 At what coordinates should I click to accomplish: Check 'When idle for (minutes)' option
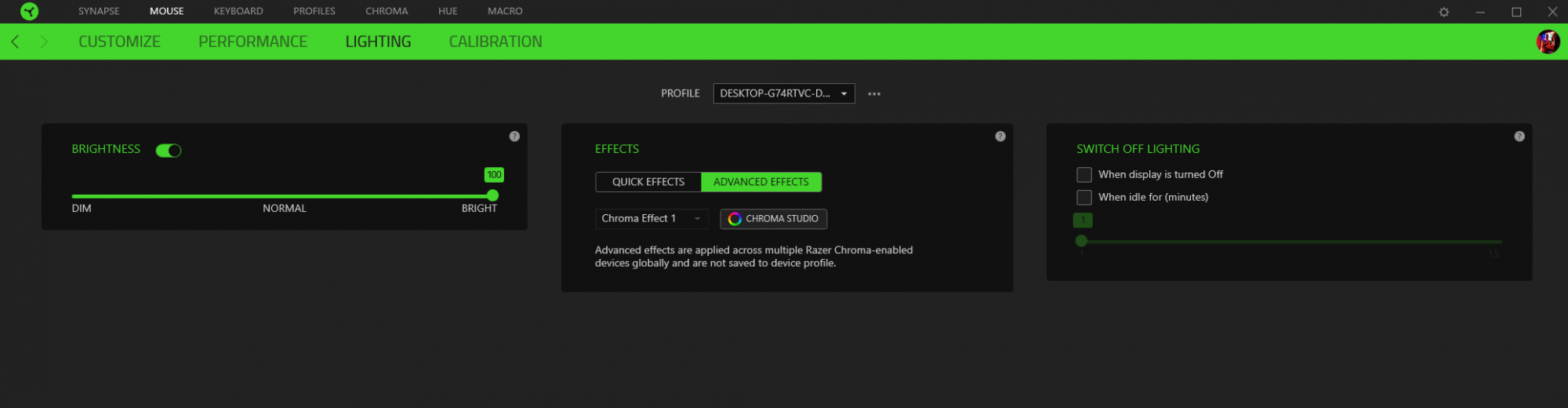(x=1084, y=198)
